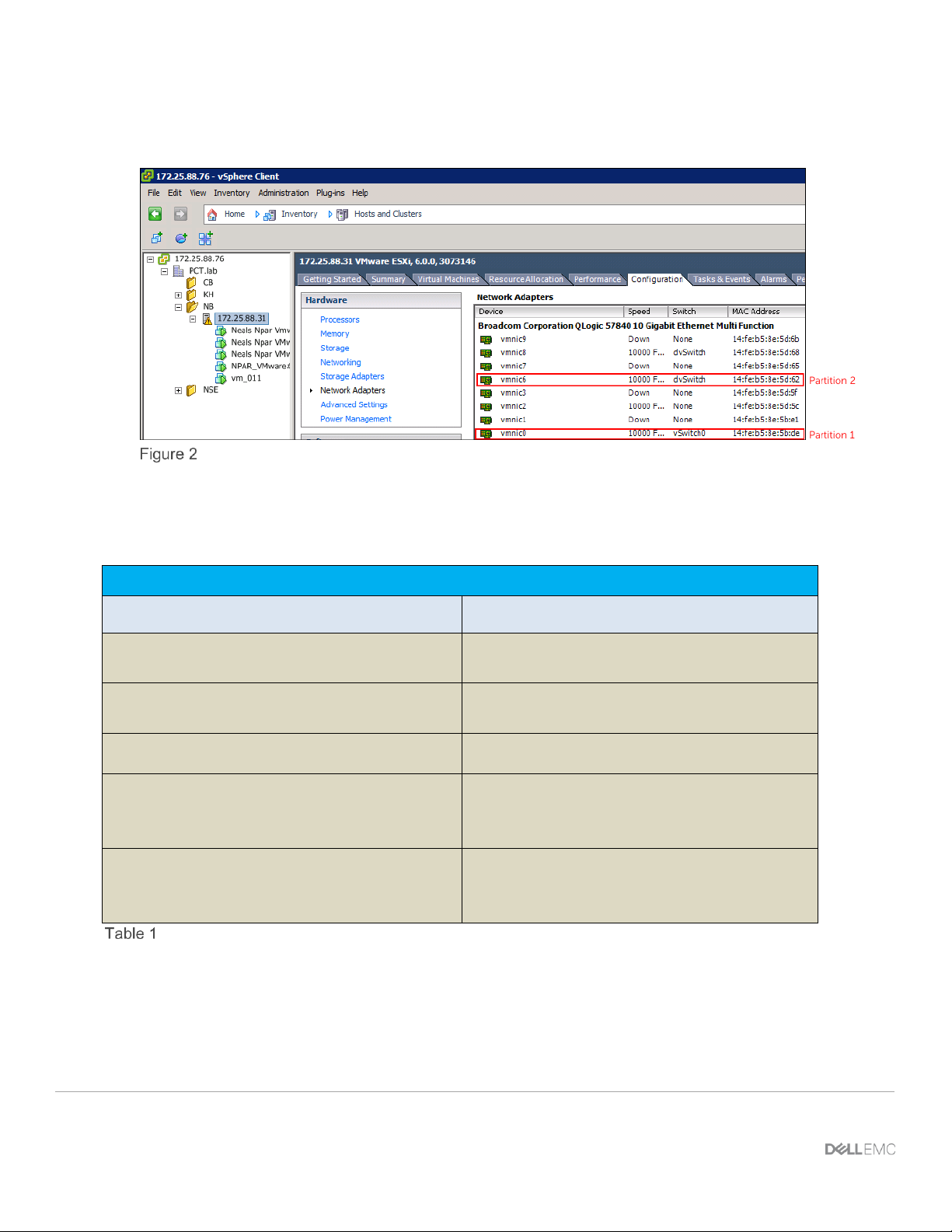Screen dimensions: 952x1232
Task: Click the vmnic1 network adapter icon
Action: (x=486, y=420)
